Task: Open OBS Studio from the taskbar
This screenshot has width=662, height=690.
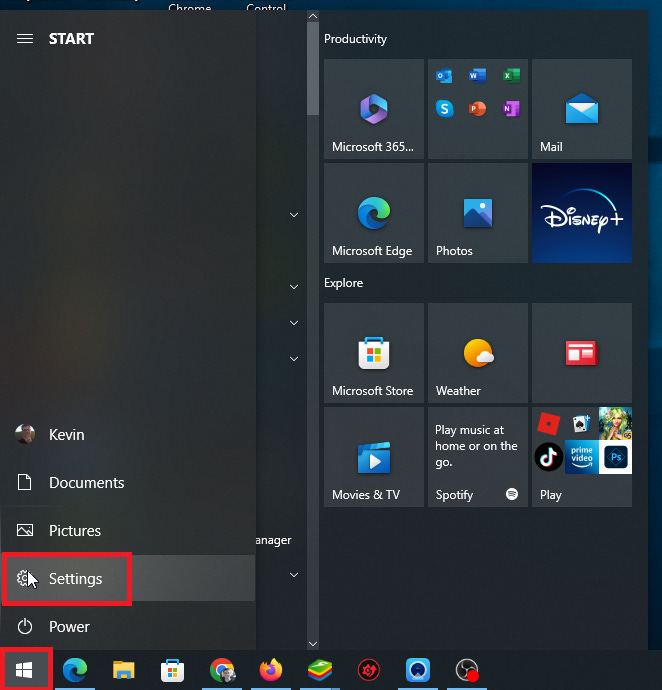Action: coord(467,670)
